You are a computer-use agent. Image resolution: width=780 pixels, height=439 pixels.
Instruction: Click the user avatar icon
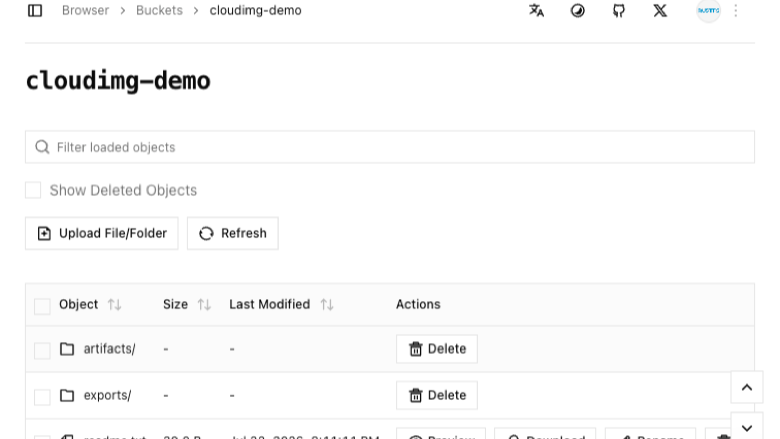[708, 10]
